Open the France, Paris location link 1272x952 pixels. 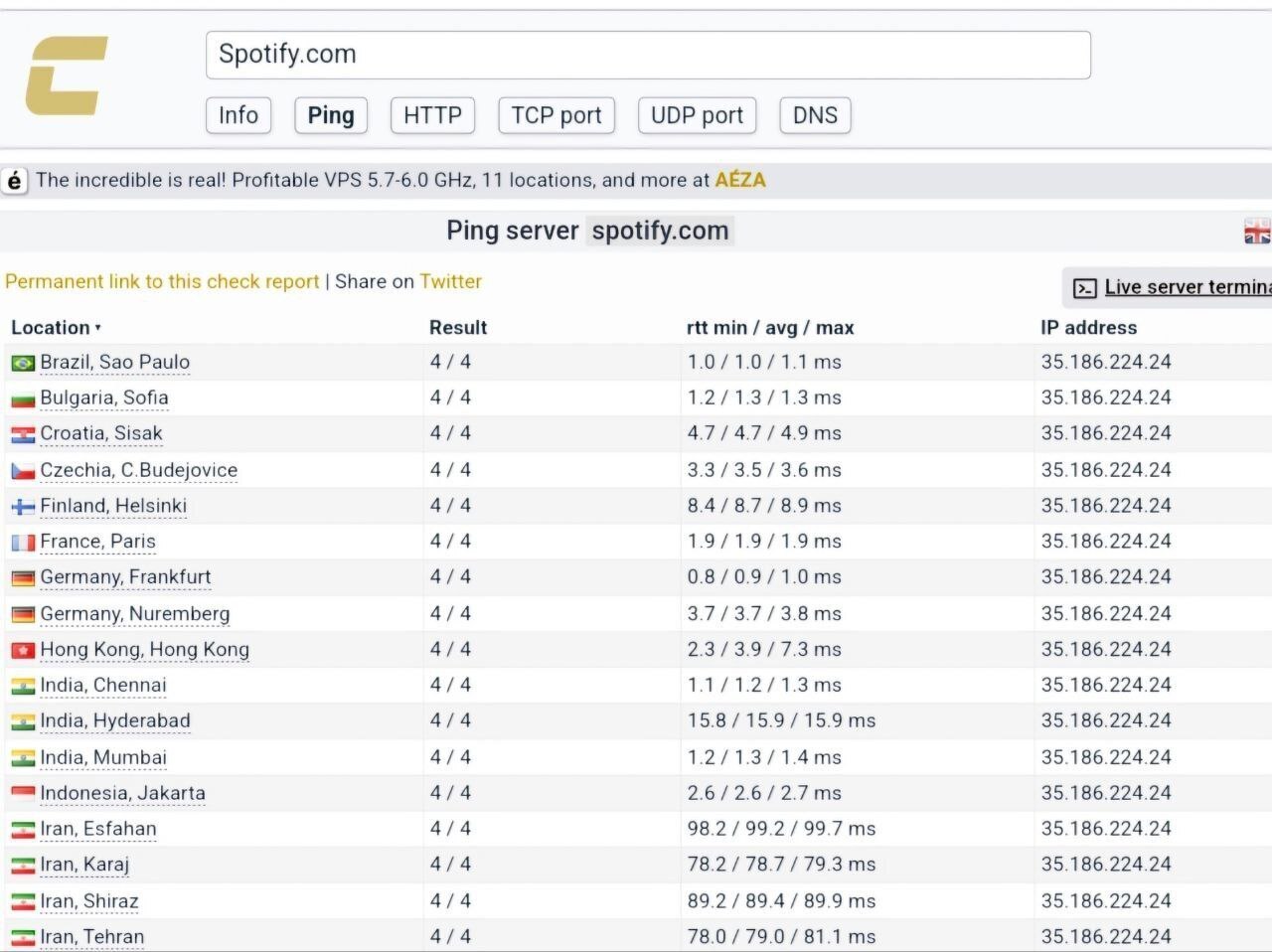coord(98,542)
